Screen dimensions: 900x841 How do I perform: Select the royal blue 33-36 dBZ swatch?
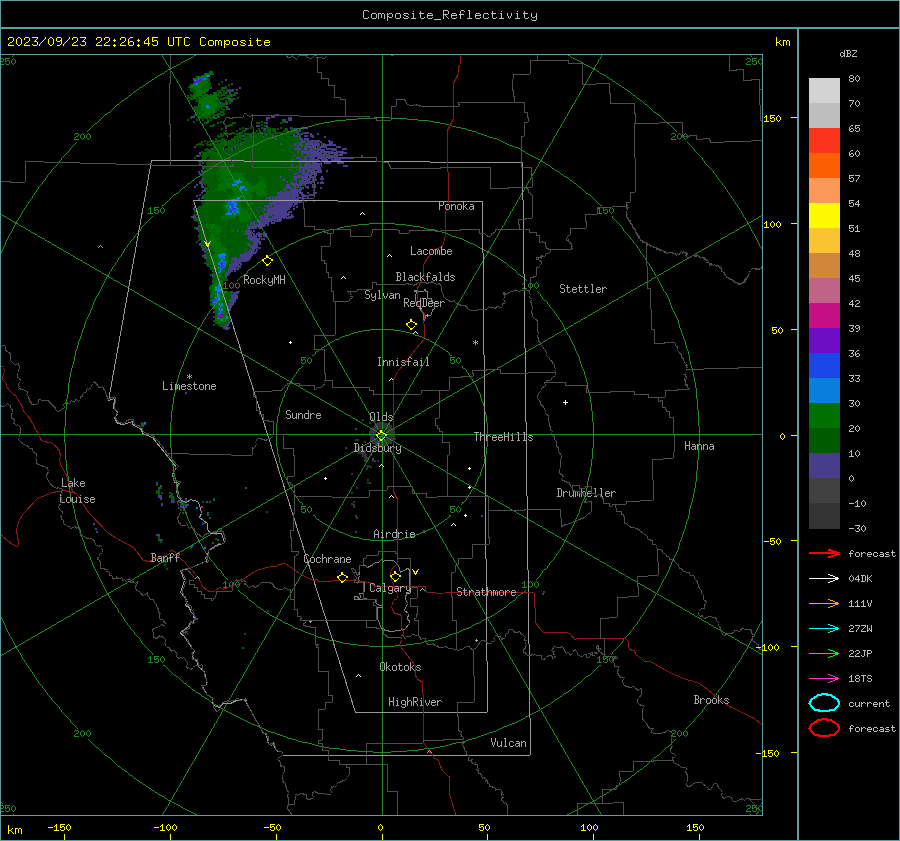(824, 366)
